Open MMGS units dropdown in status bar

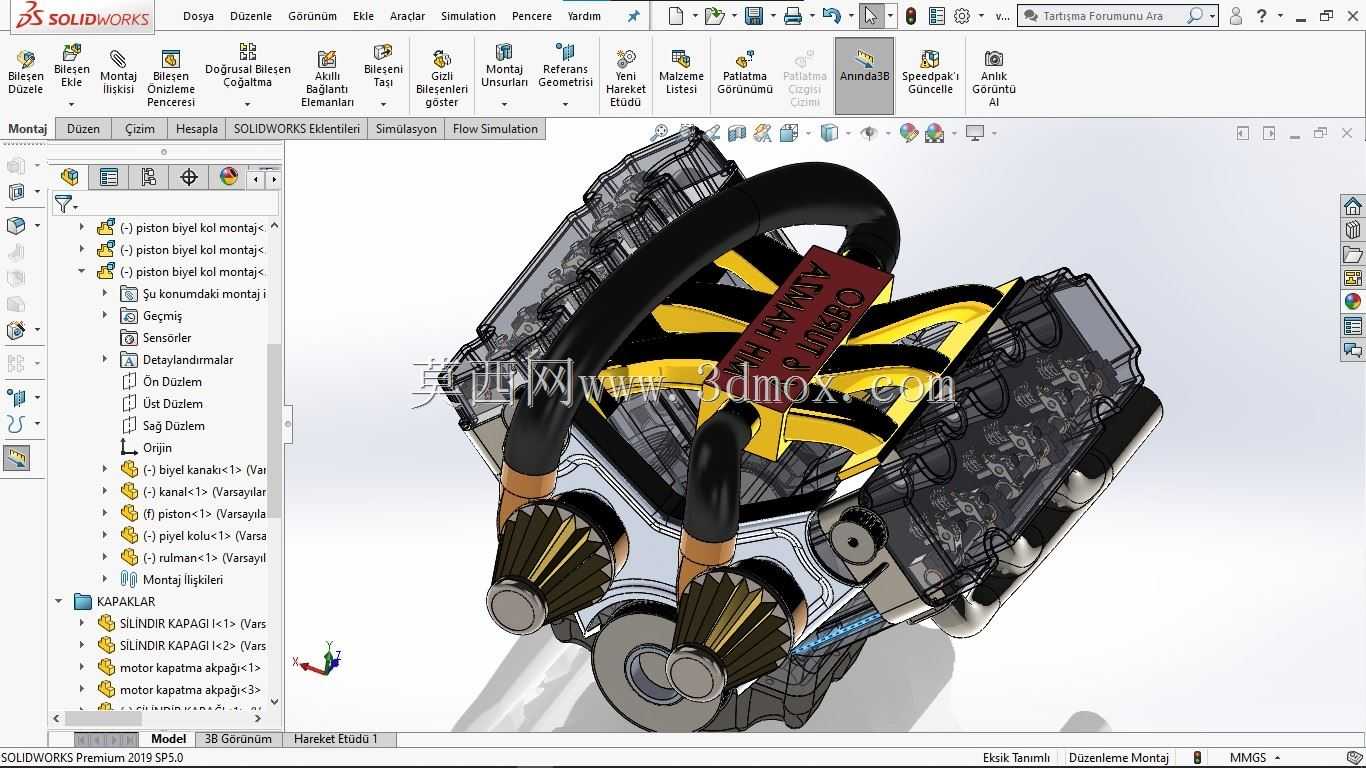(1277, 758)
